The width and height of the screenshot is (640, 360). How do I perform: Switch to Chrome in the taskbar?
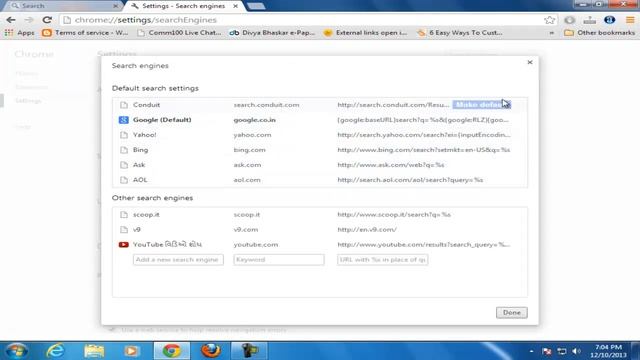point(171,351)
